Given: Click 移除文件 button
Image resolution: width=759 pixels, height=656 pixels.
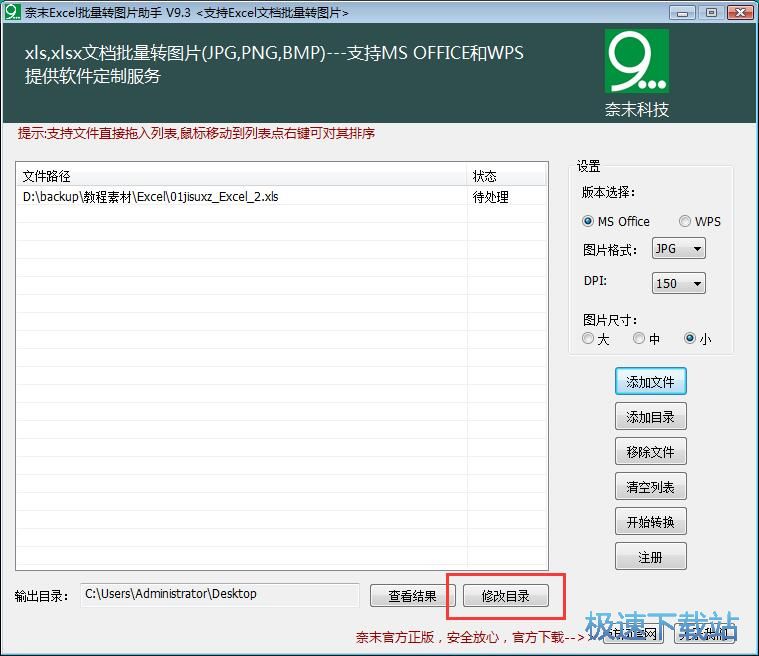Looking at the screenshot, I should 651,451.
